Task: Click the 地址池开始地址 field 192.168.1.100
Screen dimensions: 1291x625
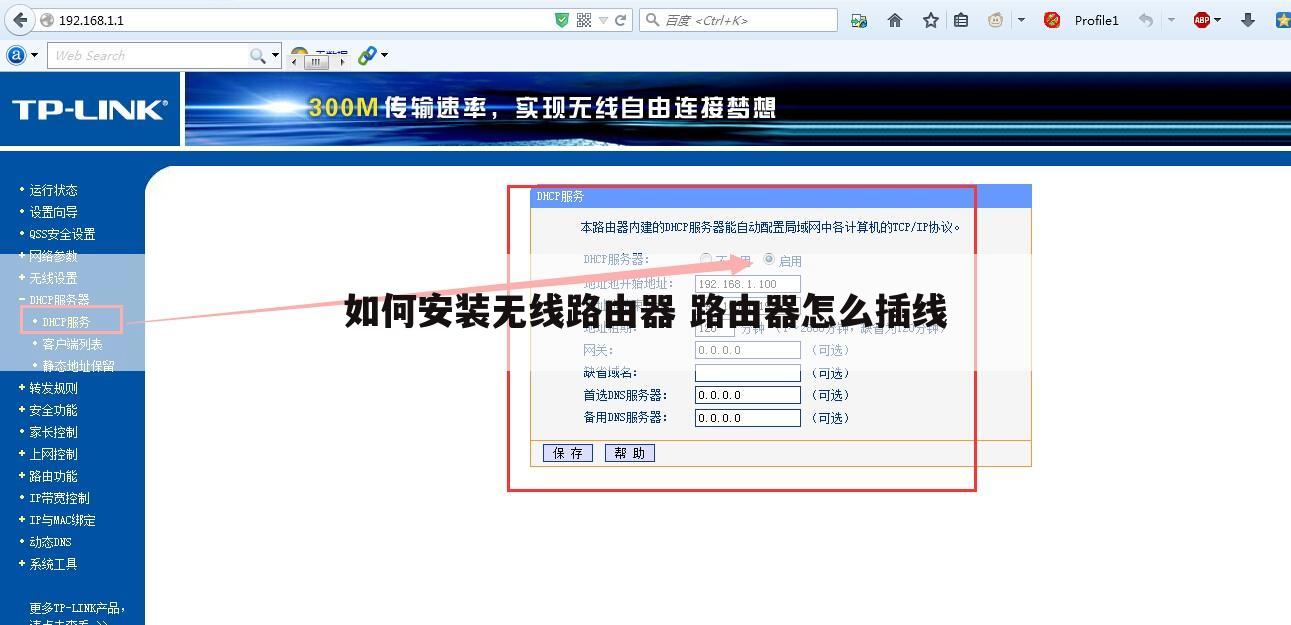Action: [x=748, y=284]
